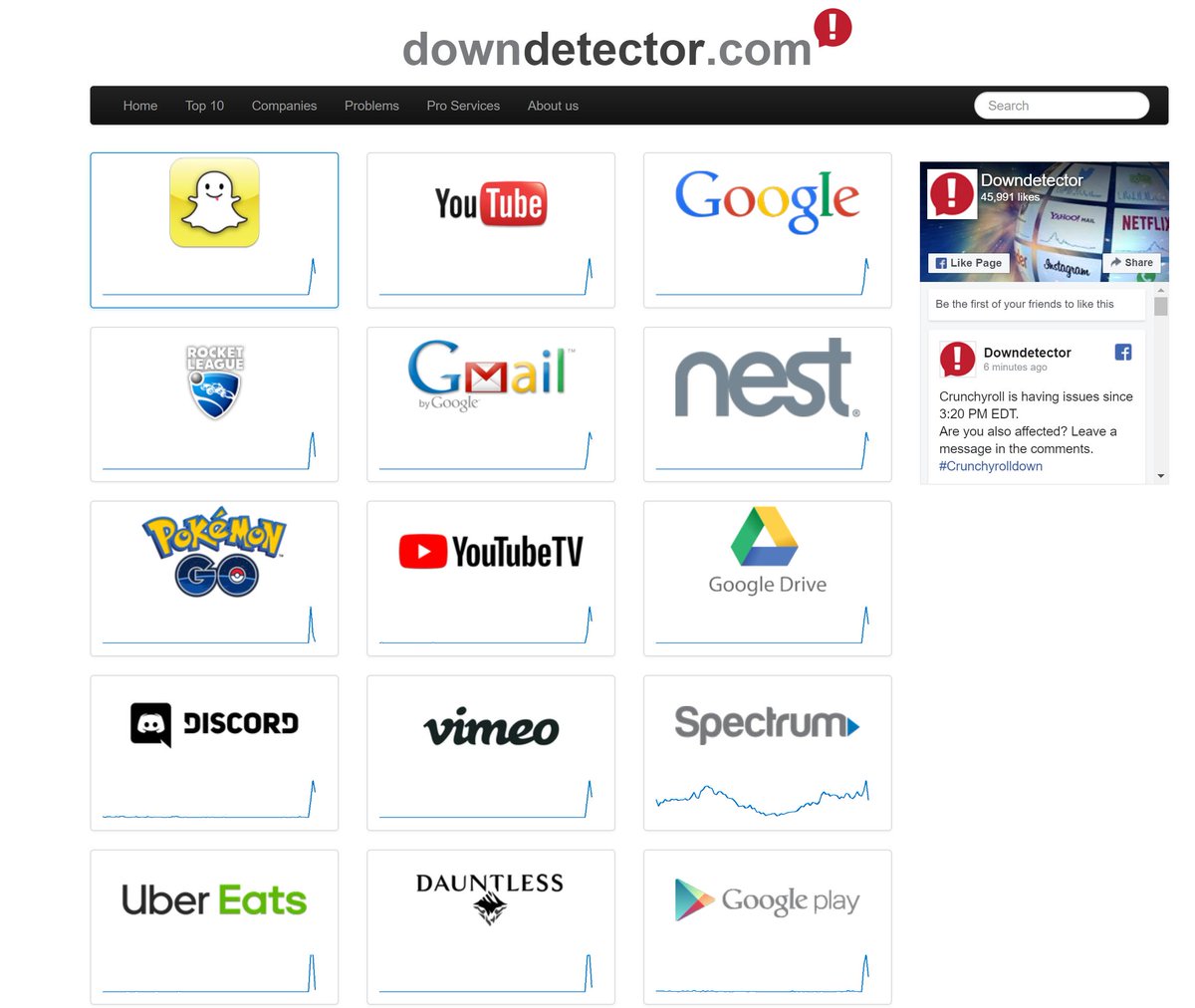Screen dimensions: 1195x1008
Task: Open the Pro Services menu item
Action: 463,106
